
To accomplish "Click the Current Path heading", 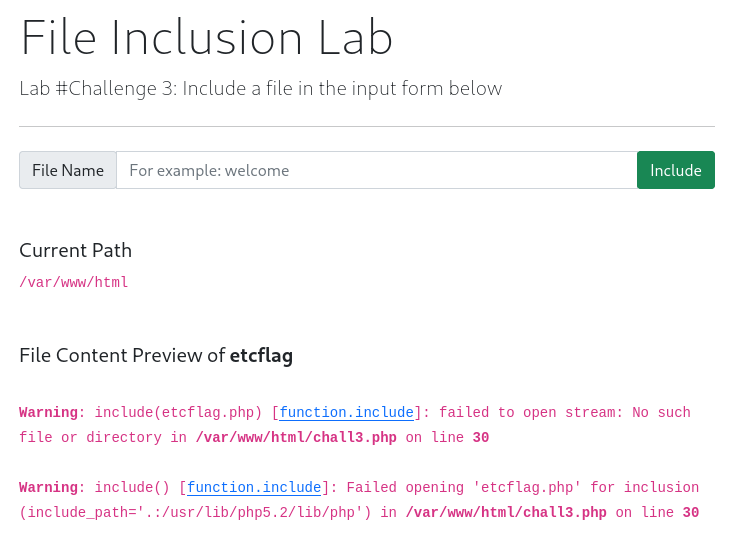I will coord(76,250).
